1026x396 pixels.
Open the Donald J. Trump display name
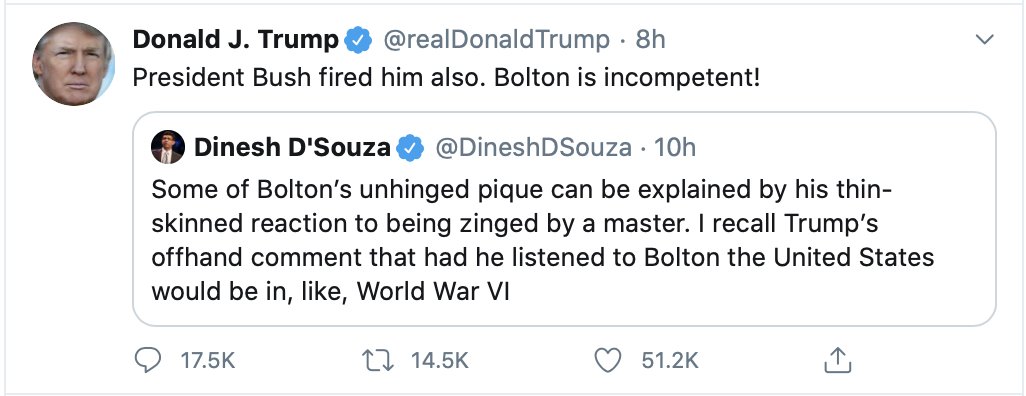point(236,41)
